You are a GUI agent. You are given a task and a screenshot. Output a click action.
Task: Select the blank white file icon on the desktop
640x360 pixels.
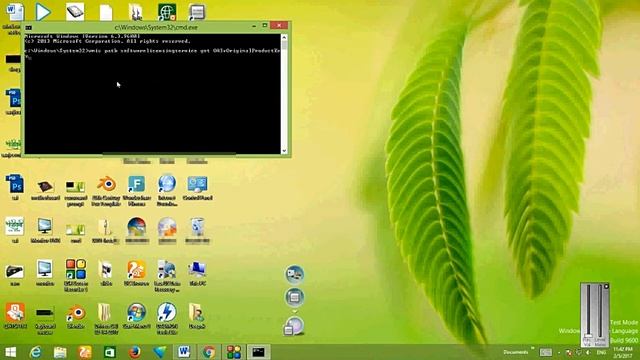[106, 13]
